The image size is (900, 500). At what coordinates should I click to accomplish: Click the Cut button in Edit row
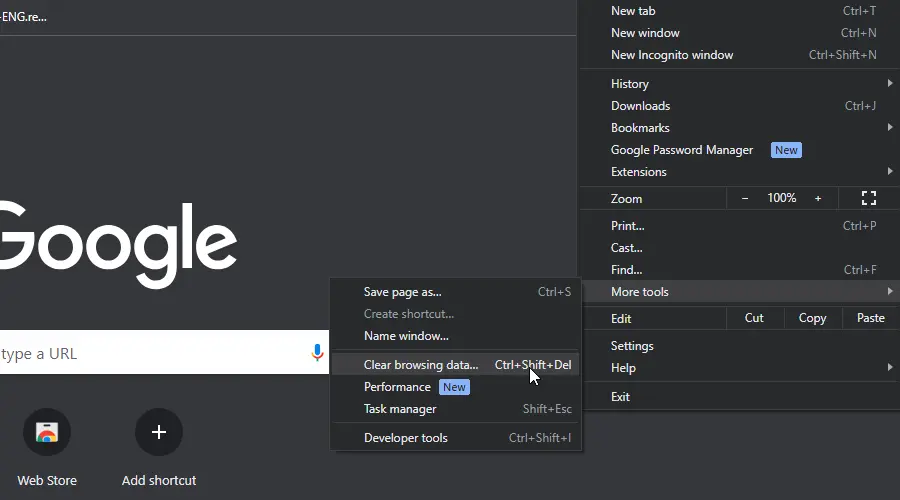pyautogui.click(x=754, y=318)
